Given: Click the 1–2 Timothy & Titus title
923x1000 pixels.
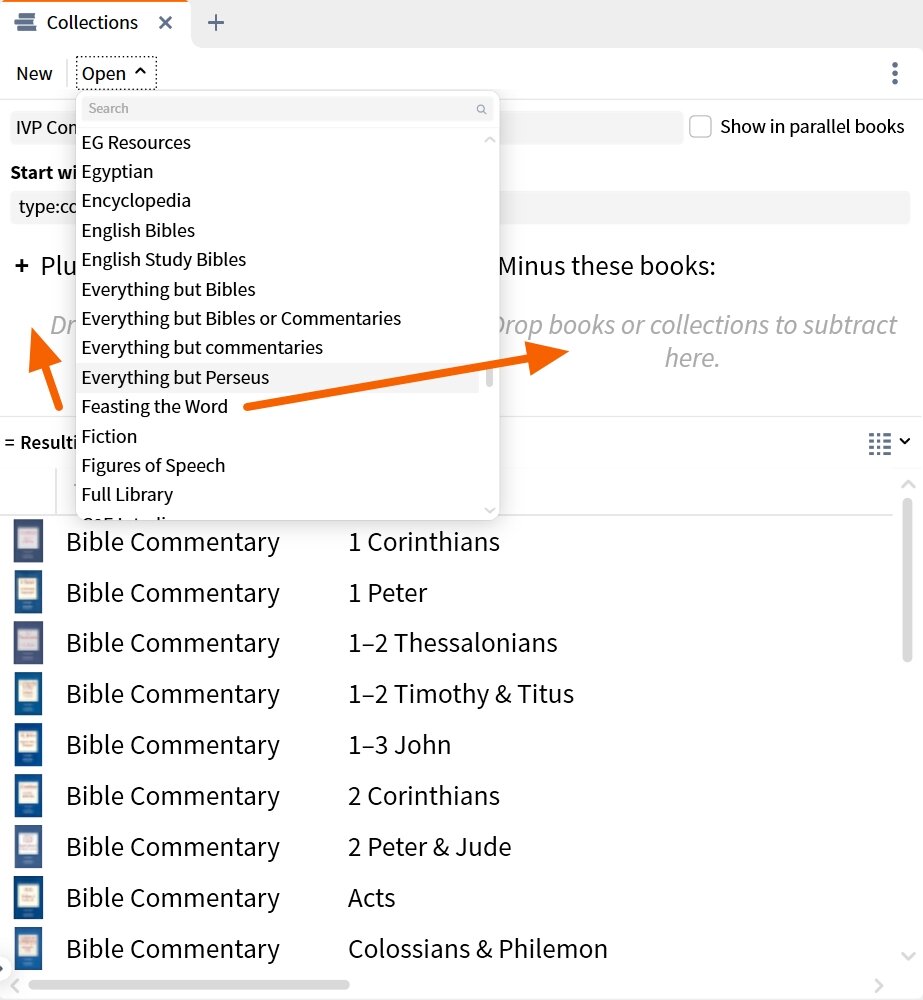Looking at the screenshot, I should 461,694.
